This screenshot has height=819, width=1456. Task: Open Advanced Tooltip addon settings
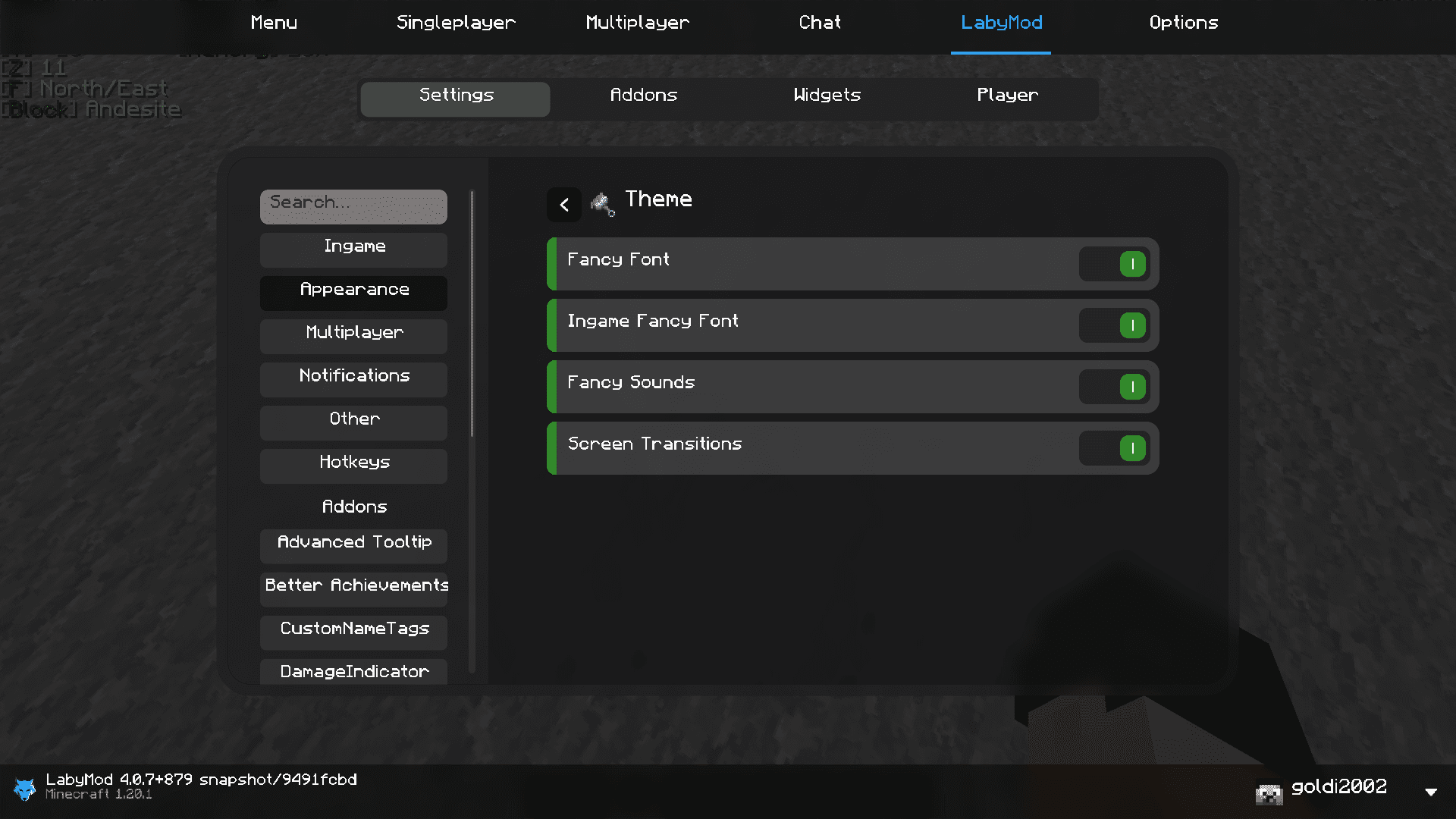(353, 546)
